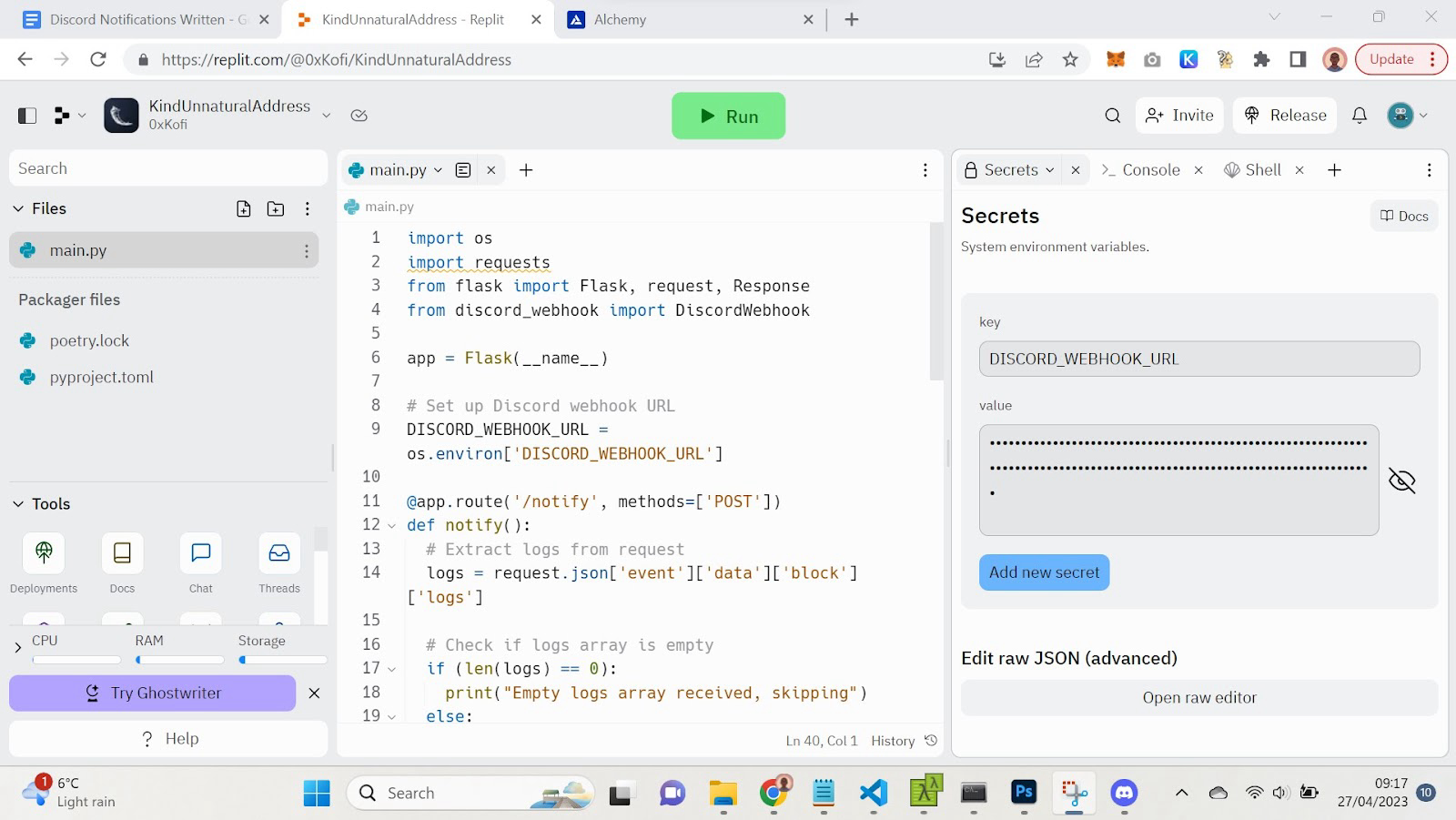Click the new folder icon in Files

[x=276, y=208]
